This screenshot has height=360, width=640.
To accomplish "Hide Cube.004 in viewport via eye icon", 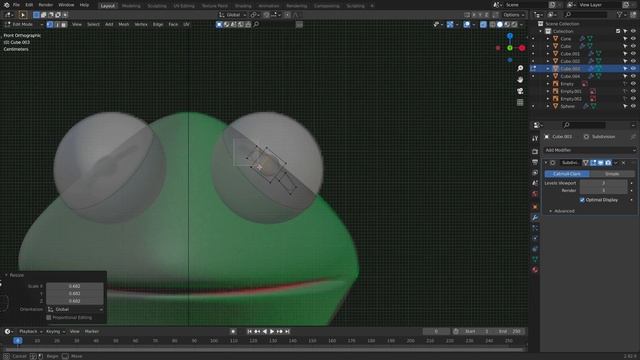I will (x=633, y=76).
